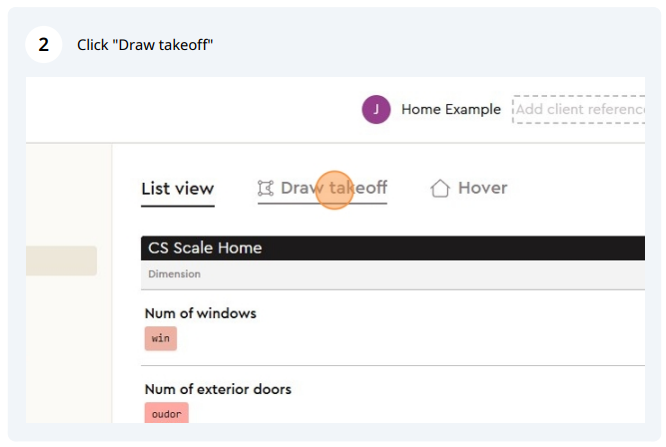
Task: Switch to the List view tab
Action: (x=178, y=188)
